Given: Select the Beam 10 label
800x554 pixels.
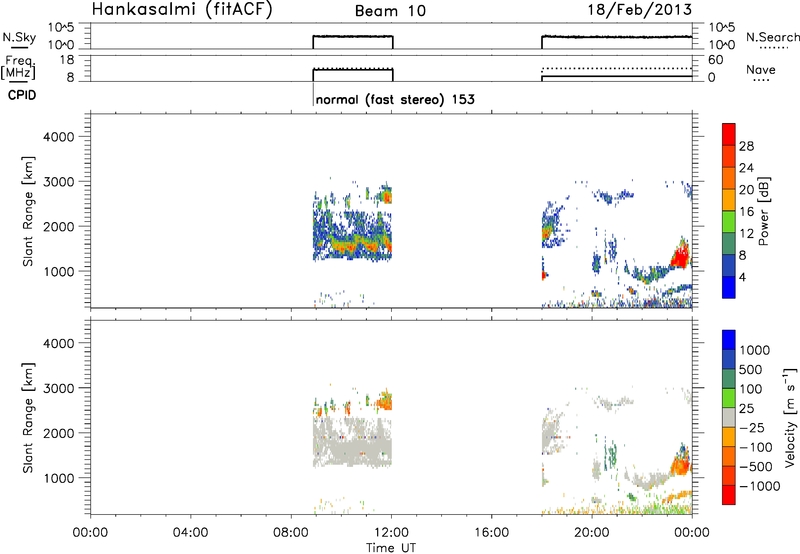Looking at the screenshot, I should pyautogui.click(x=390, y=11).
